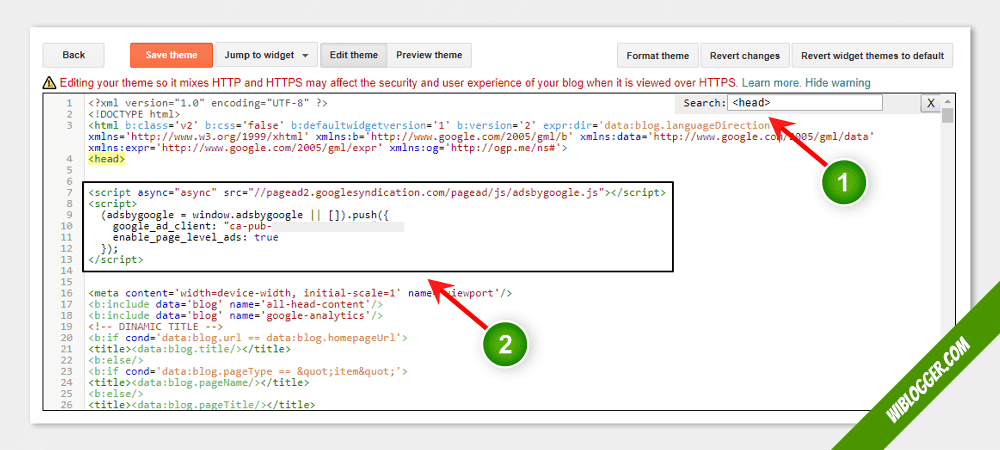Focus the Search input field
The image size is (1000, 450).
click(x=805, y=103)
